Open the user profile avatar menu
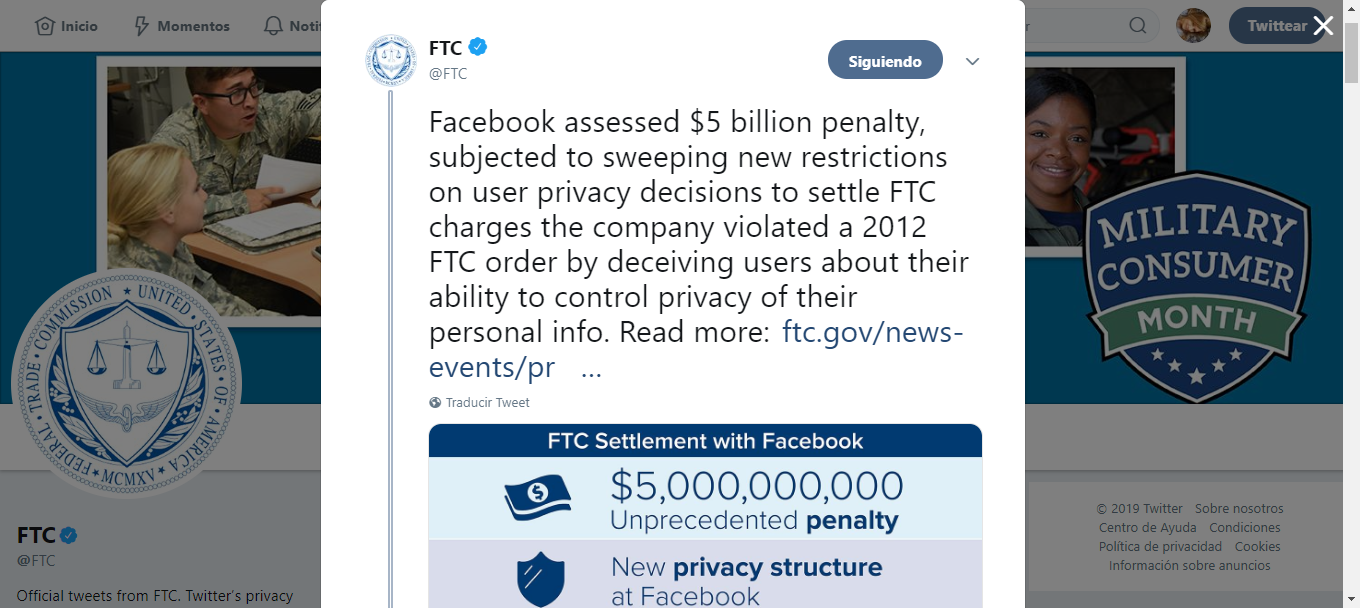This screenshot has height=608, width=1360. [1193, 26]
